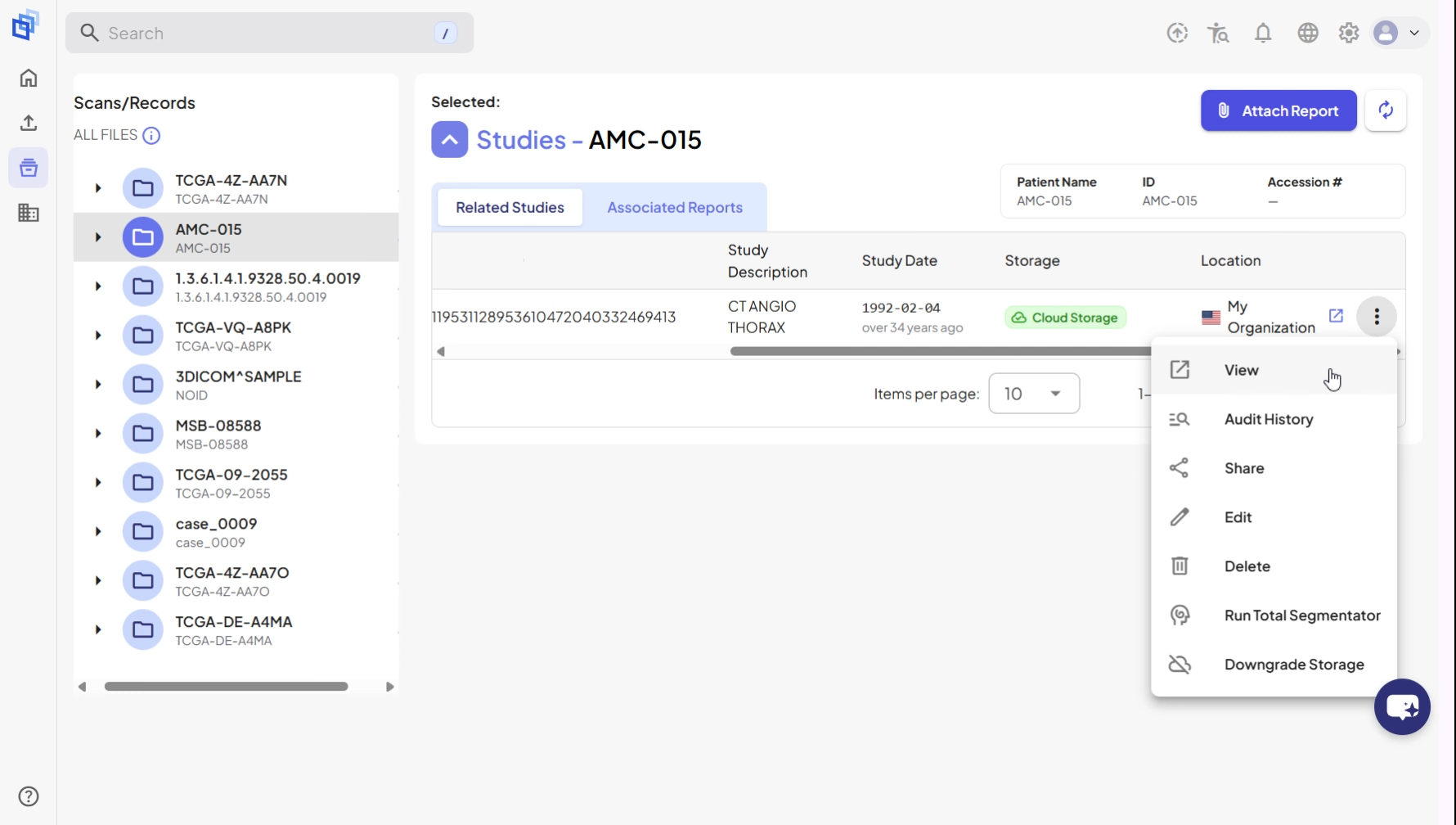Select the 1.3.6.1.4.1.9328.50.4.0019 record name
Viewport: 1456px width, 825px height.
(268, 278)
